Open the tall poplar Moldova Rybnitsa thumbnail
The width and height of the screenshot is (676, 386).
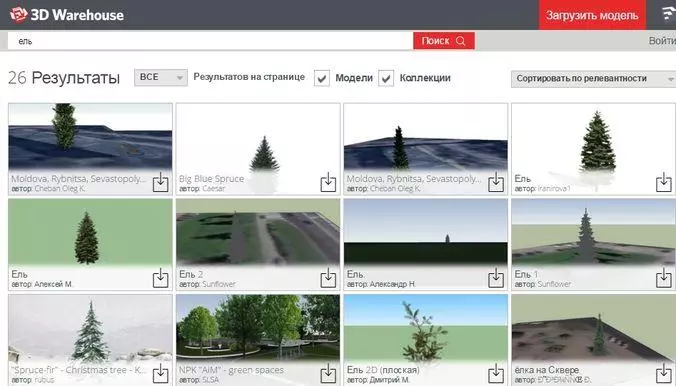[x=90, y=137]
